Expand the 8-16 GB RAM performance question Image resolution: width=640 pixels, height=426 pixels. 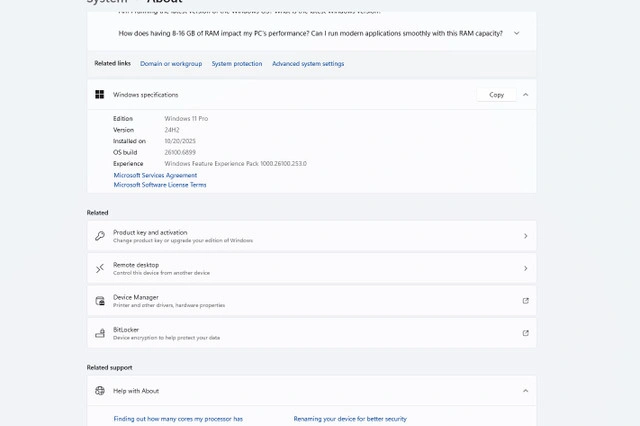tap(517, 33)
